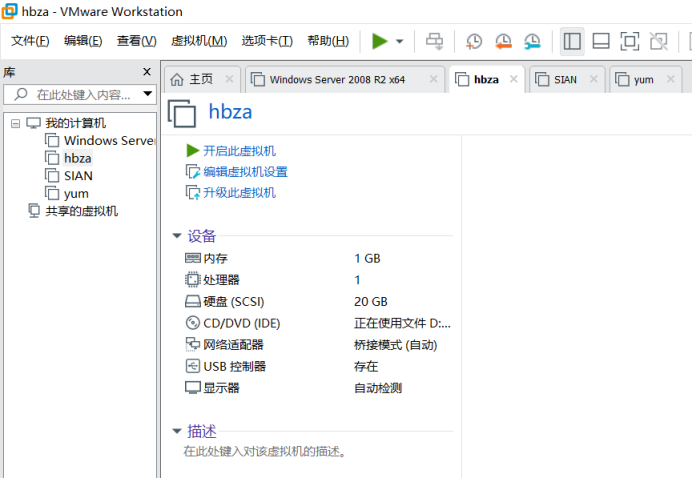
Task: Click the large hbza VM title icon
Action: click(182, 113)
